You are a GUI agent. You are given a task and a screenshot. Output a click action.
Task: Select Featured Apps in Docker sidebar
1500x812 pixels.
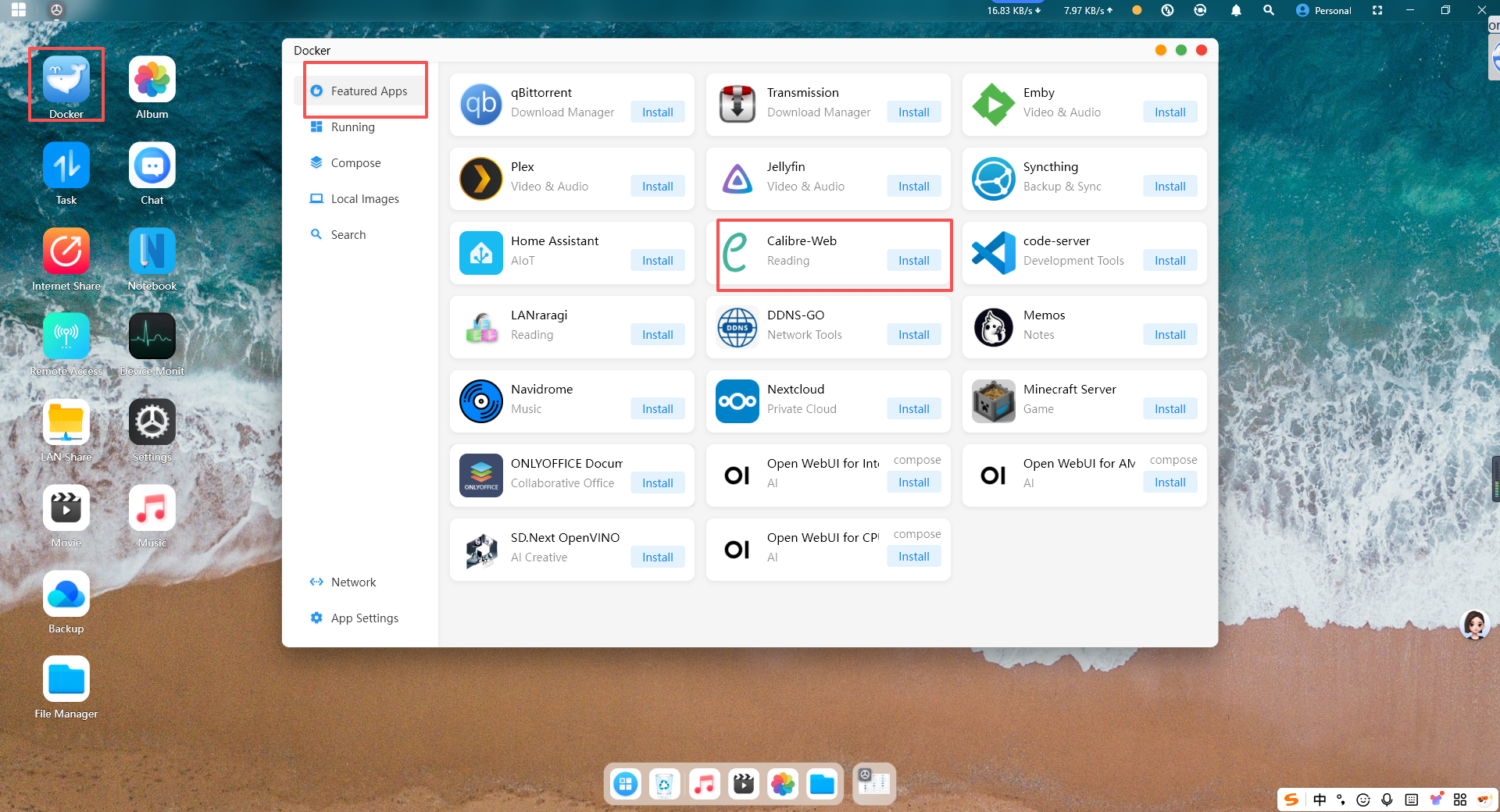pyautogui.click(x=366, y=91)
